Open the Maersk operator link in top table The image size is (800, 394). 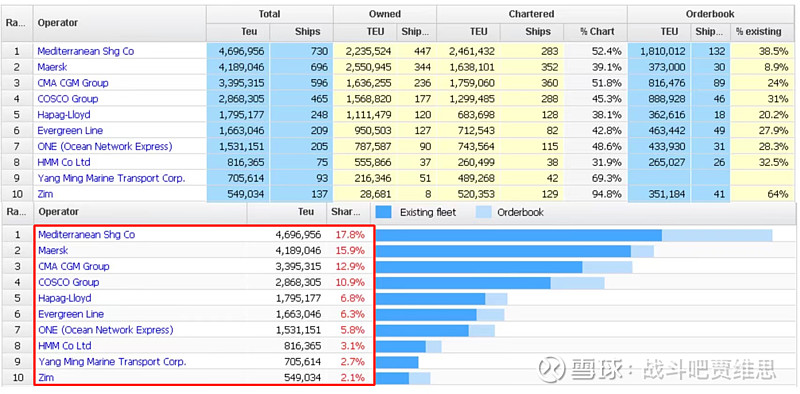(52, 67)
